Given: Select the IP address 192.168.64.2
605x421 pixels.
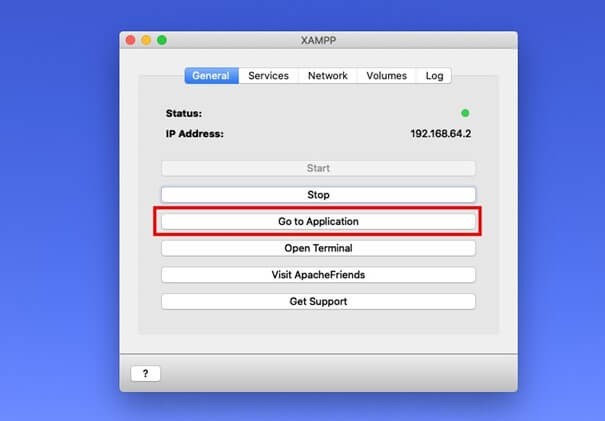Looking at the screenshot, I should point(441,134).
